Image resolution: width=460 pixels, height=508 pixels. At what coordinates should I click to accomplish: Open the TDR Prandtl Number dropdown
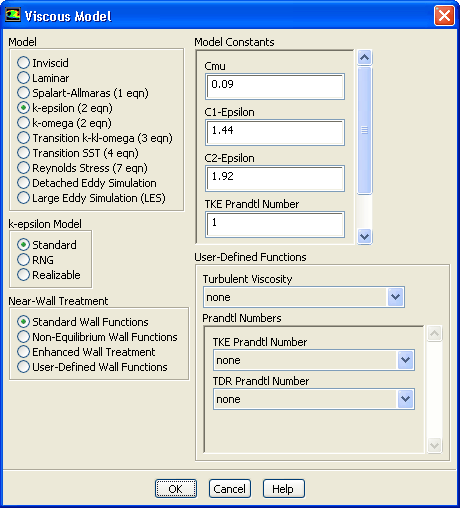[405, 399]
